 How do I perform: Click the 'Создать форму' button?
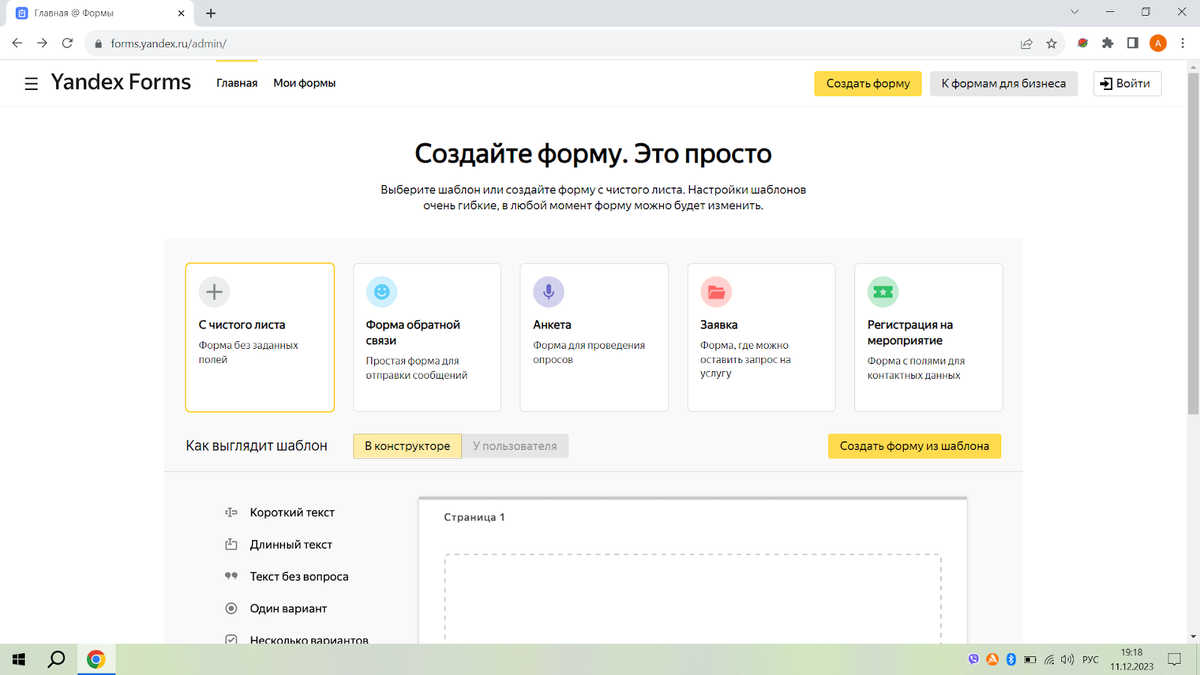[x=868, y=84]
